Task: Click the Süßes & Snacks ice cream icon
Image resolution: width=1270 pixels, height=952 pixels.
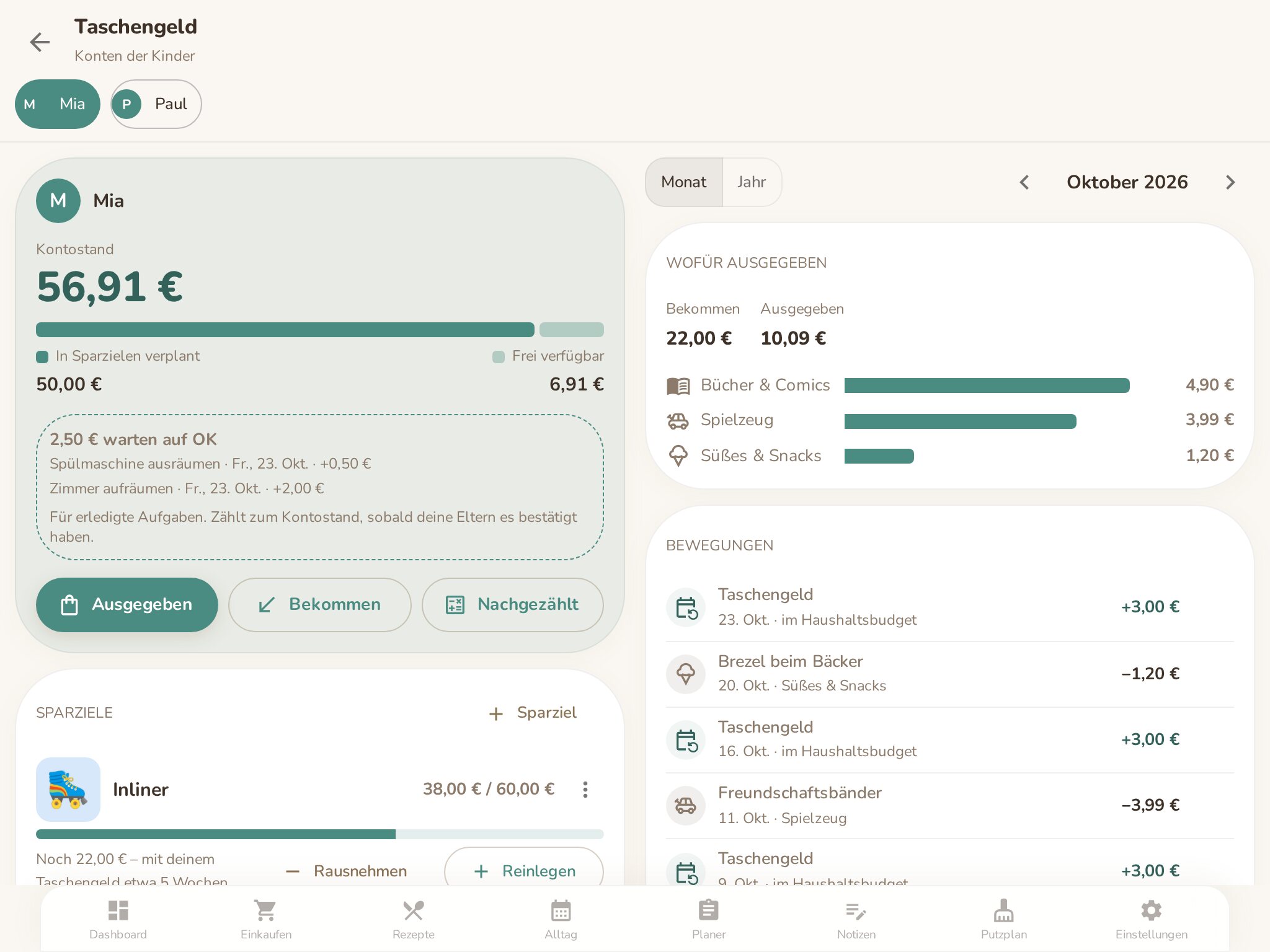Action: [x=678, y=456]
